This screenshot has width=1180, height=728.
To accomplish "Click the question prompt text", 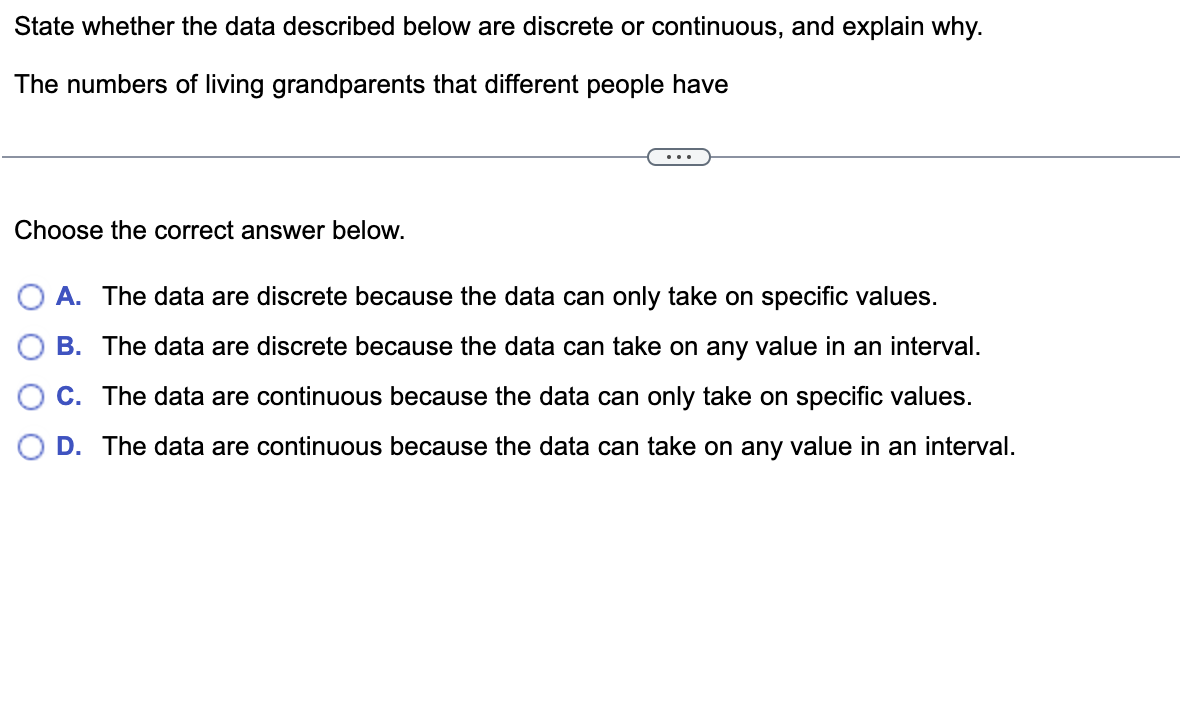I will (498, 26).
